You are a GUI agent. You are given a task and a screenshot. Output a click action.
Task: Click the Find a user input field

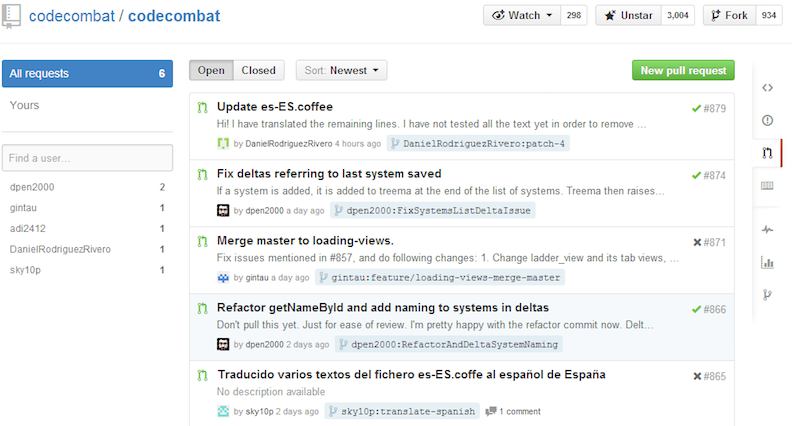[x=87, y=158]
